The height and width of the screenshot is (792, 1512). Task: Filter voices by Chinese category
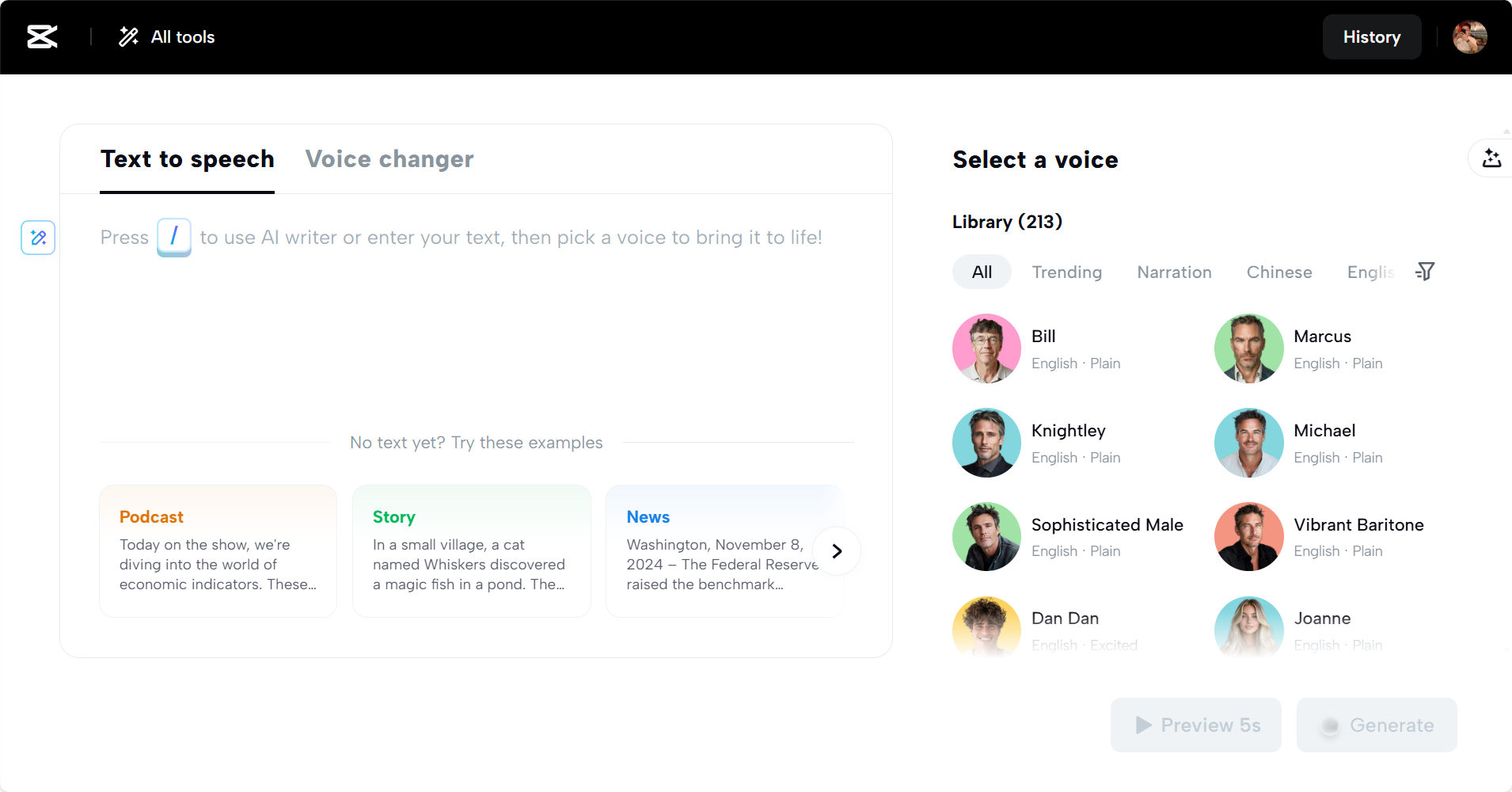[1278, 272]
